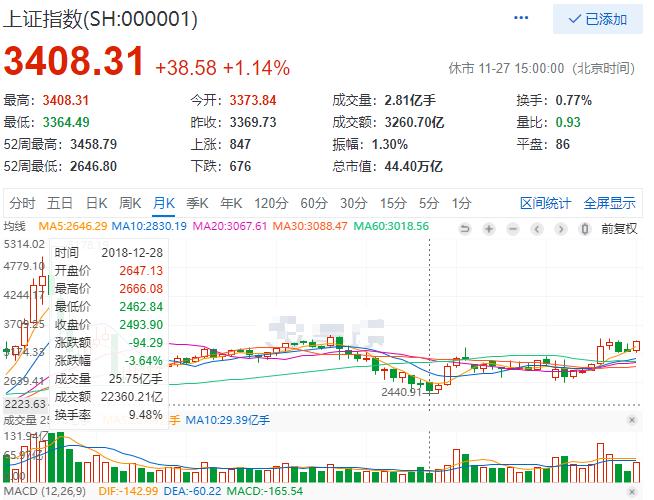Click the tooltip 换手率 value 9.48%
The height and width of the screenshot is (500, 654).
(146, 415)
